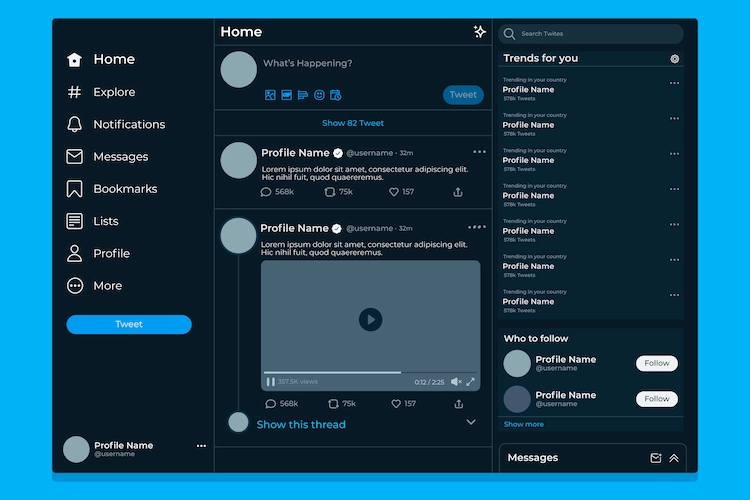Expand thread using chevron beside Show this thread
Image resolution: width=750 pixels, height=500 pixels.
tap(471, 422)
